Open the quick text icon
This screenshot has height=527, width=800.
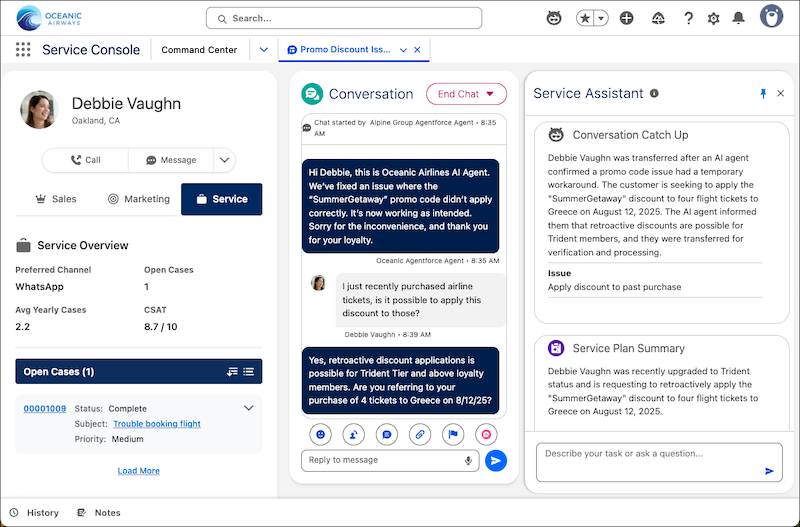point(387,434)
